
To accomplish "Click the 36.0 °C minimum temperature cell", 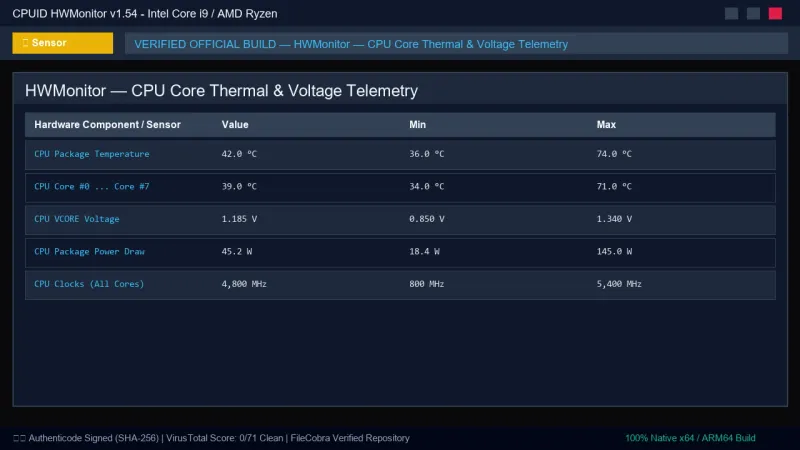I will 427,154.
